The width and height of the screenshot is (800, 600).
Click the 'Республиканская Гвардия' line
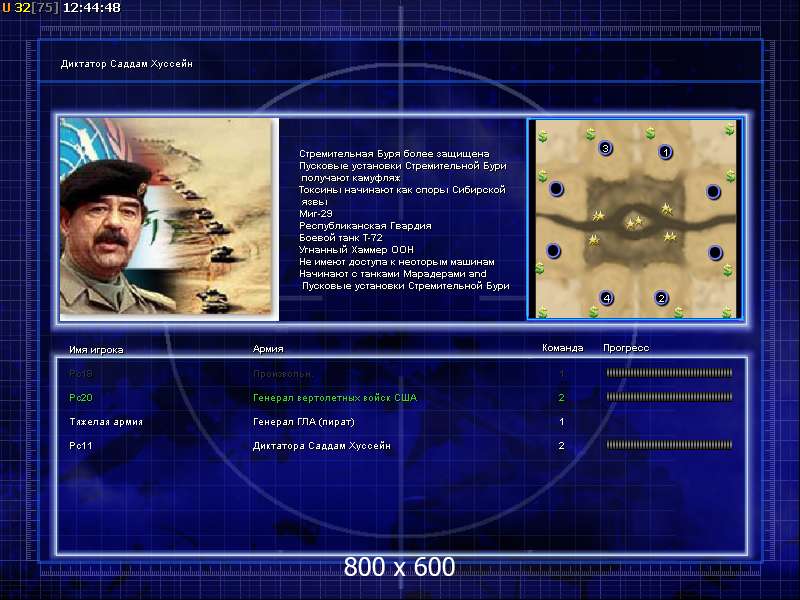[x=365, y=226]
